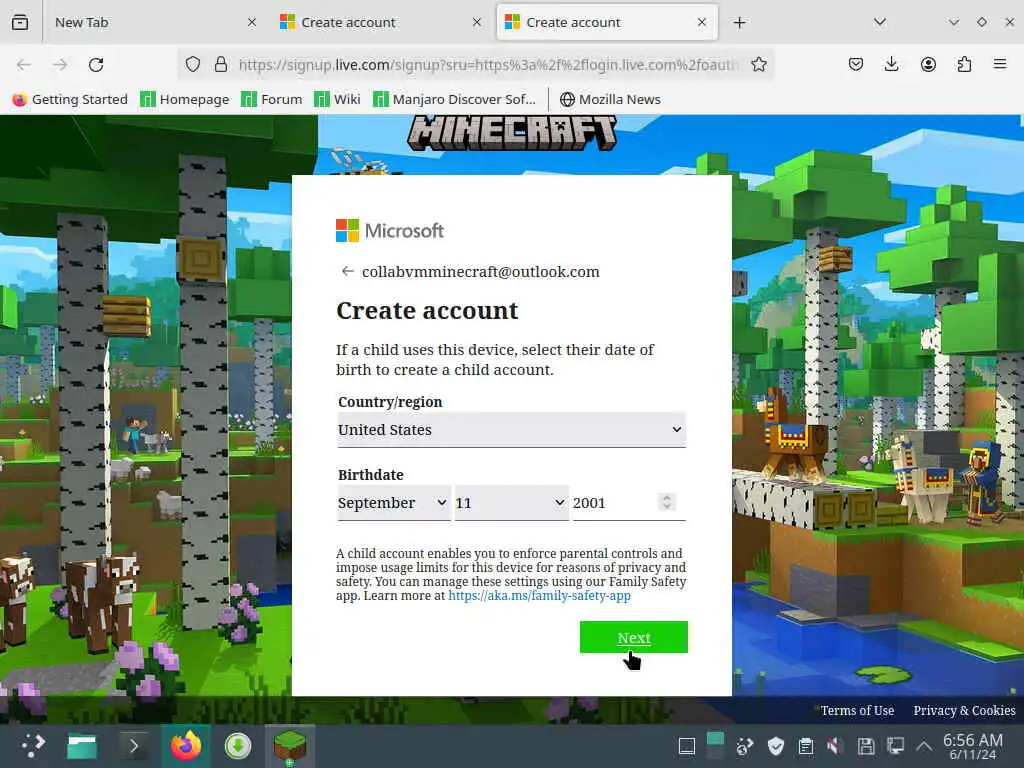Click the show desktop tray icon
Image resolution: width=1024 pixels, height=768 pixels.
point(686,746)
